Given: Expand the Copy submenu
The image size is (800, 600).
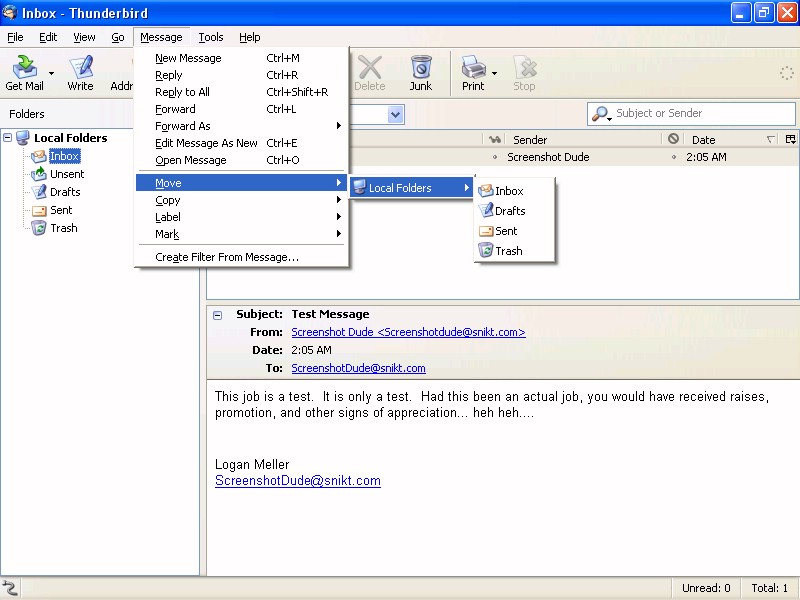Looking at the screenshot, I should (x=242, y=200).
